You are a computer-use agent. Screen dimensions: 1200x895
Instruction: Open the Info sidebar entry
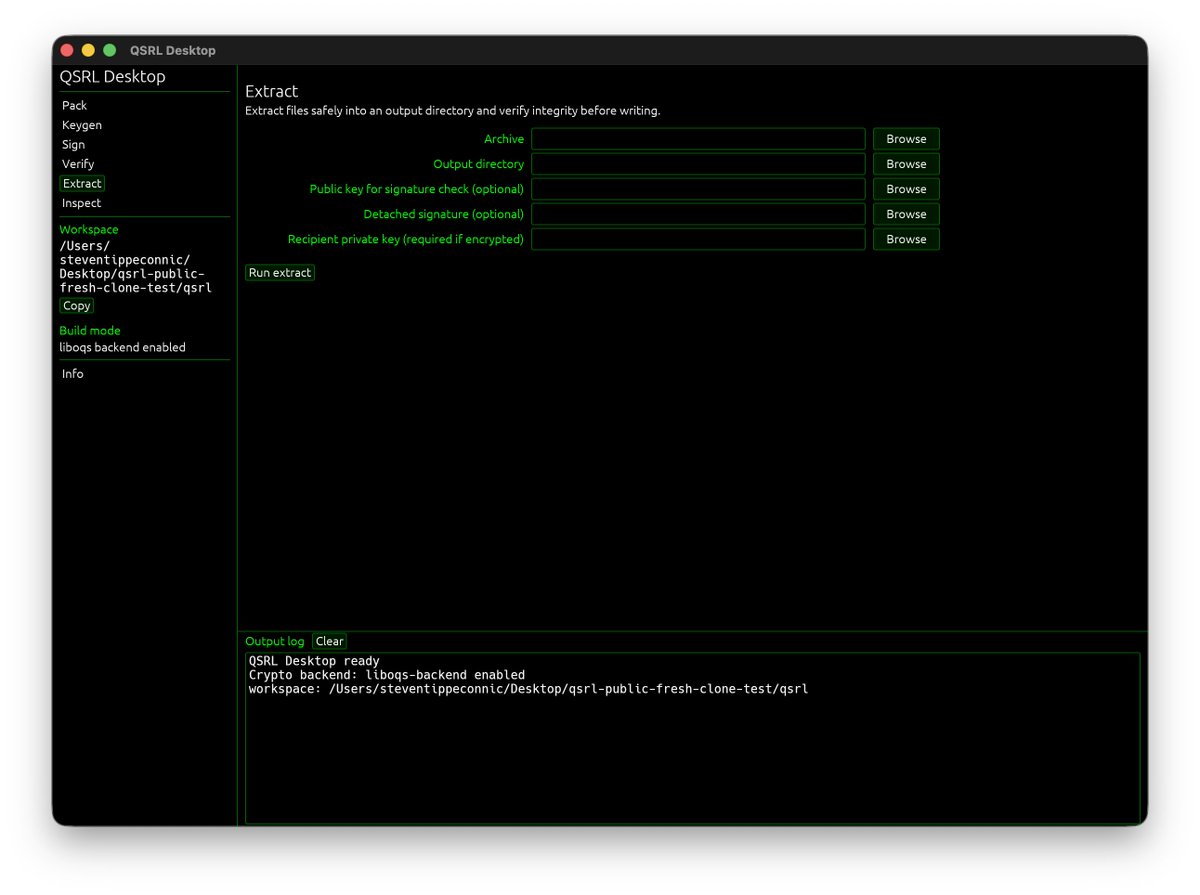click(72, 373)
